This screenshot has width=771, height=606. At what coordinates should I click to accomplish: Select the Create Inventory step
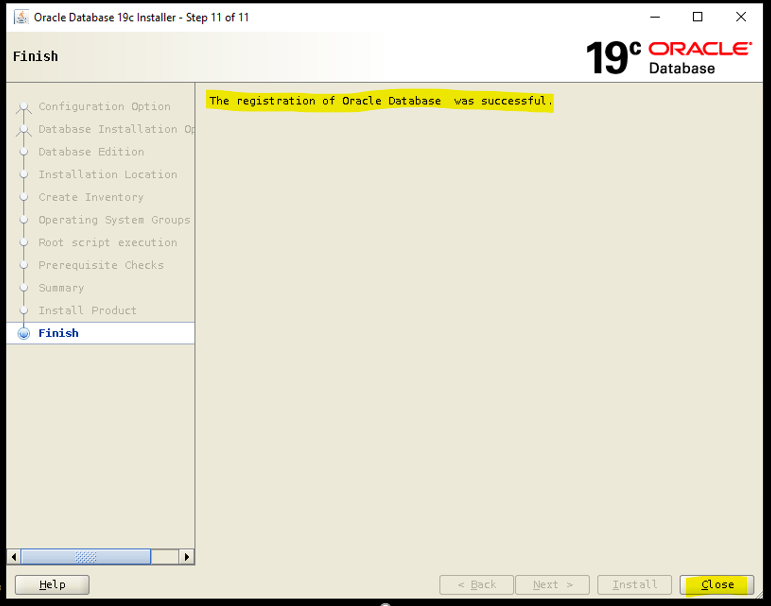pyautogui.click(x=91, y=197)
